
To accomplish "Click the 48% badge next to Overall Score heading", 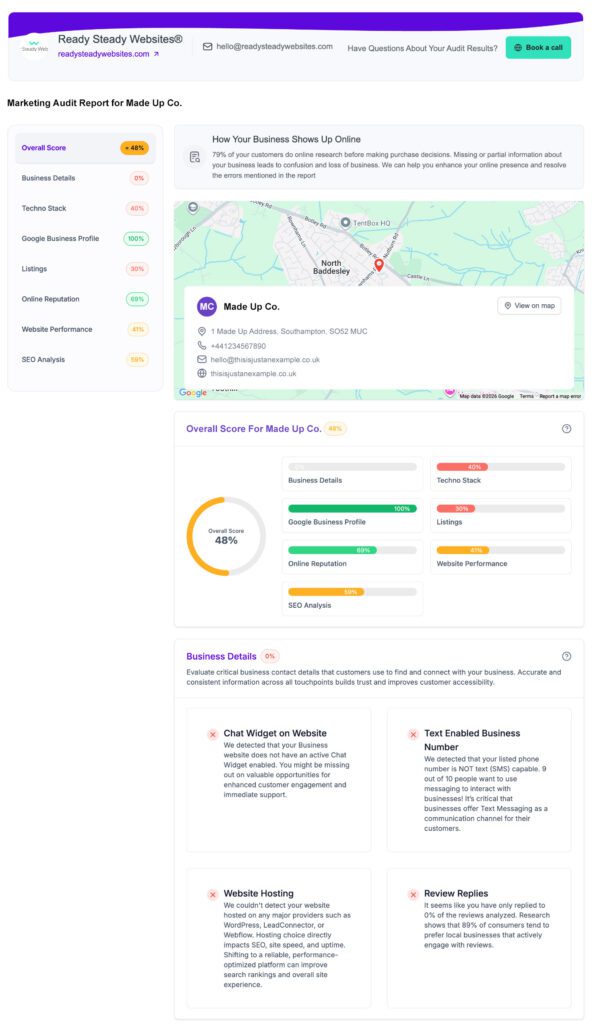I will point(335,429).
